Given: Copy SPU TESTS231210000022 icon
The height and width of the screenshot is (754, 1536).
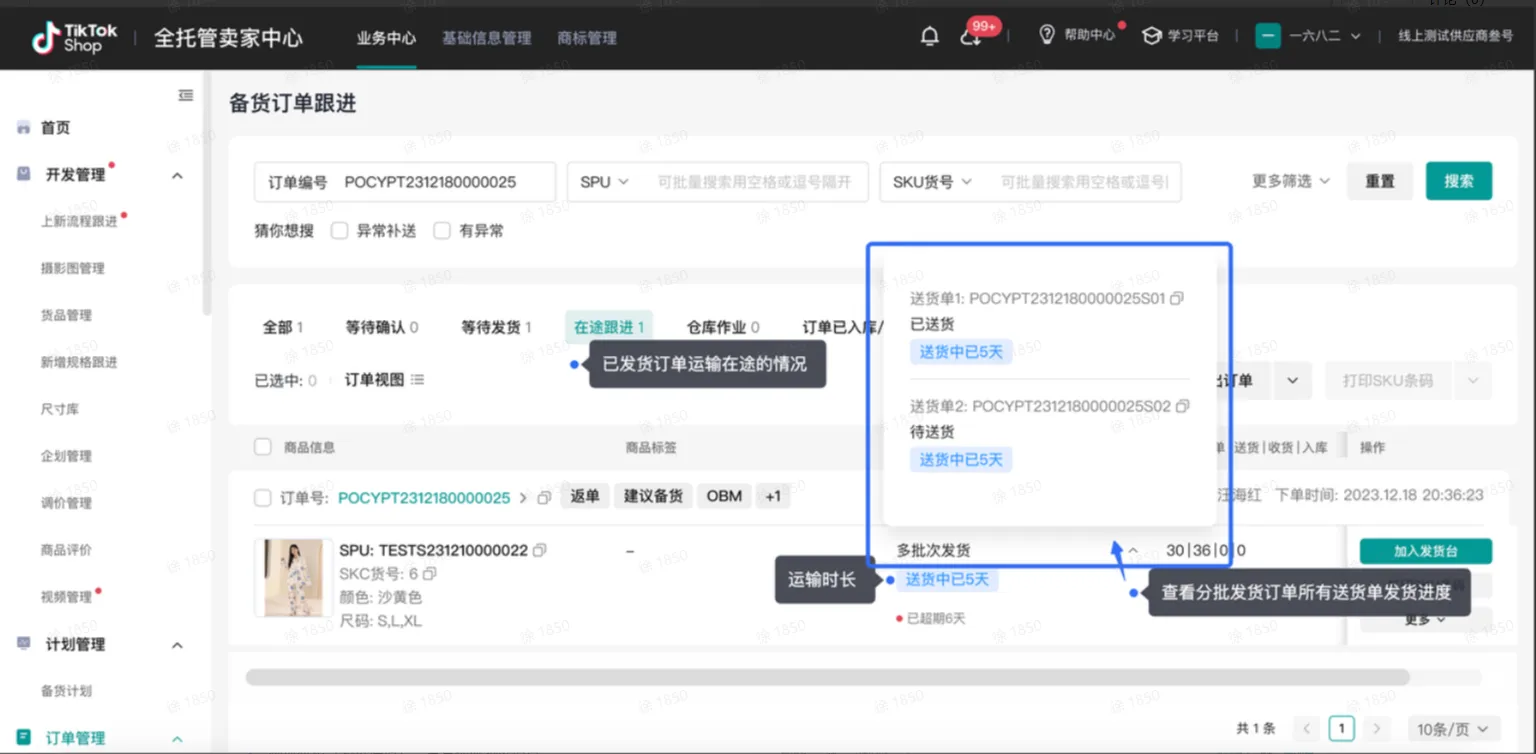Looking at the screenshot, I should 540,550.
